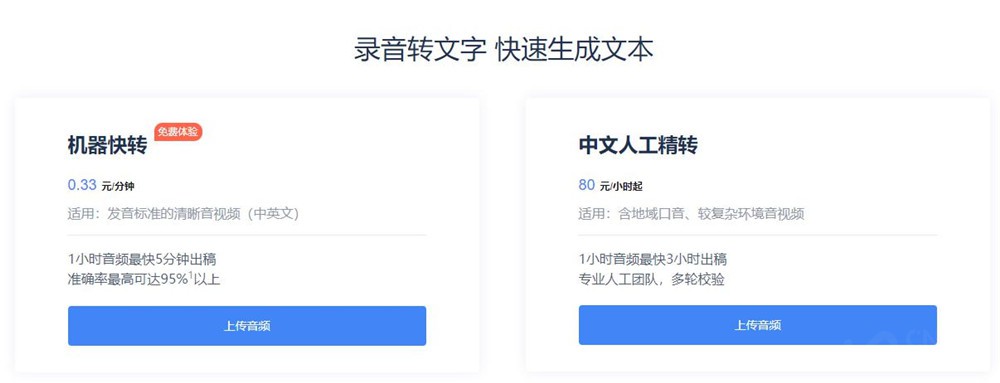The height and width of the screenshot is (383, 1000).
Task: Click the orange 免费体验 badge
Action: (x=178, y=132)
